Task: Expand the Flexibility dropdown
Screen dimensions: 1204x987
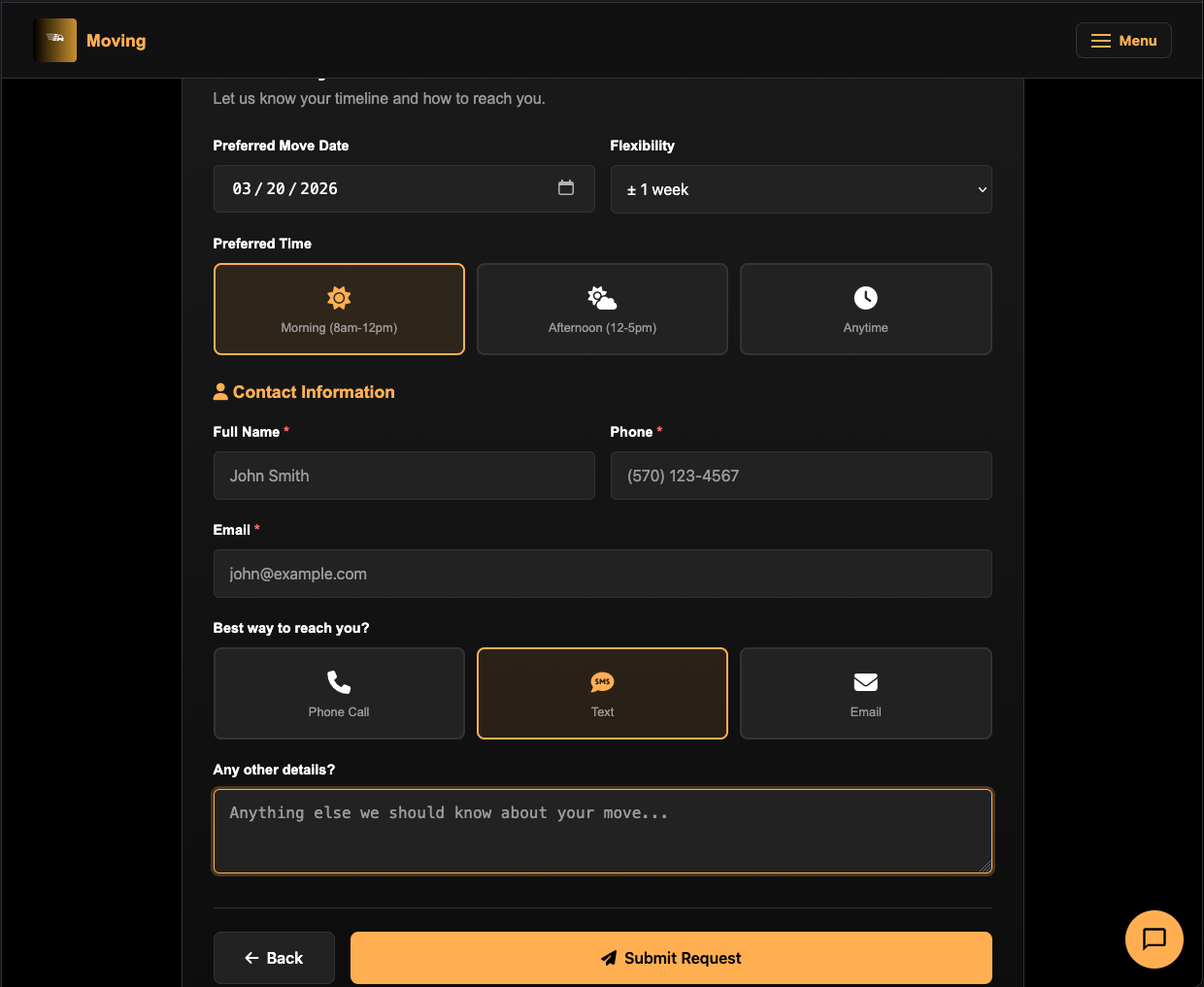Action: click(800, 189)
